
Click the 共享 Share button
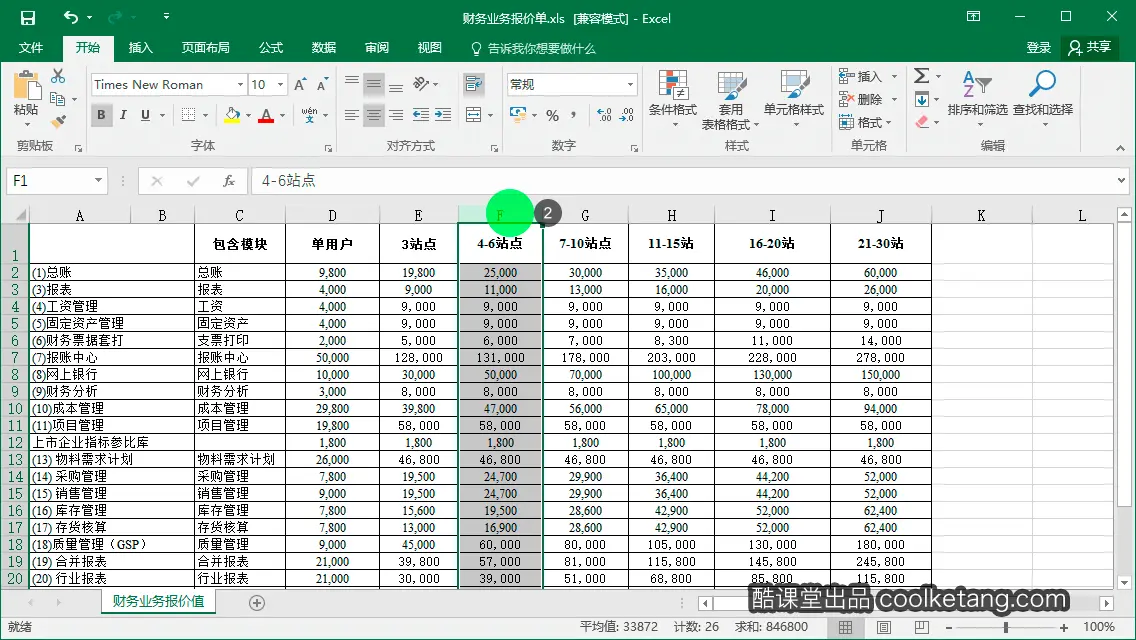(1090, 48)
